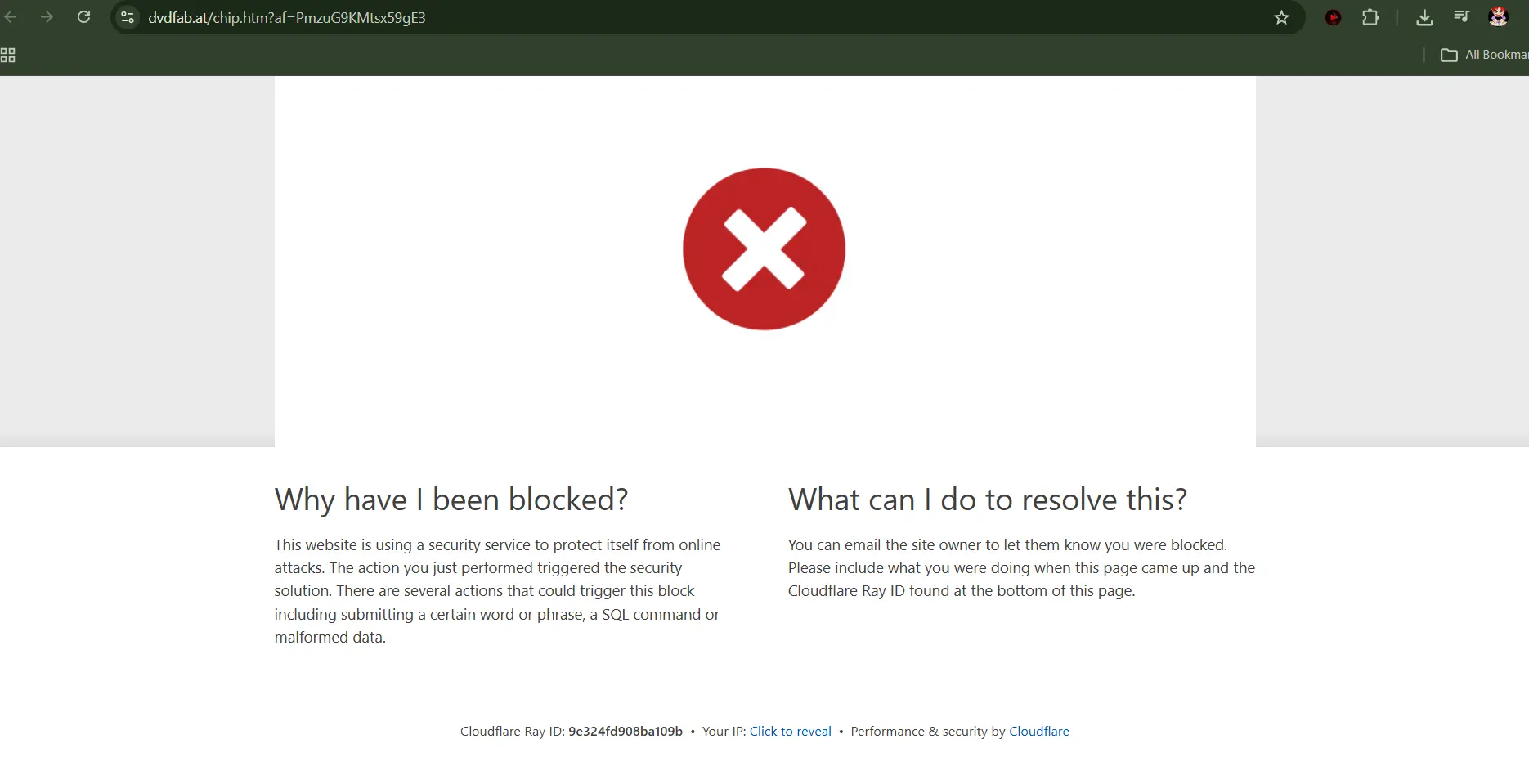Bookmark this page with the star icon
The height and width of the screenshot is (784, 1529).
click(x=1281, y=17)
